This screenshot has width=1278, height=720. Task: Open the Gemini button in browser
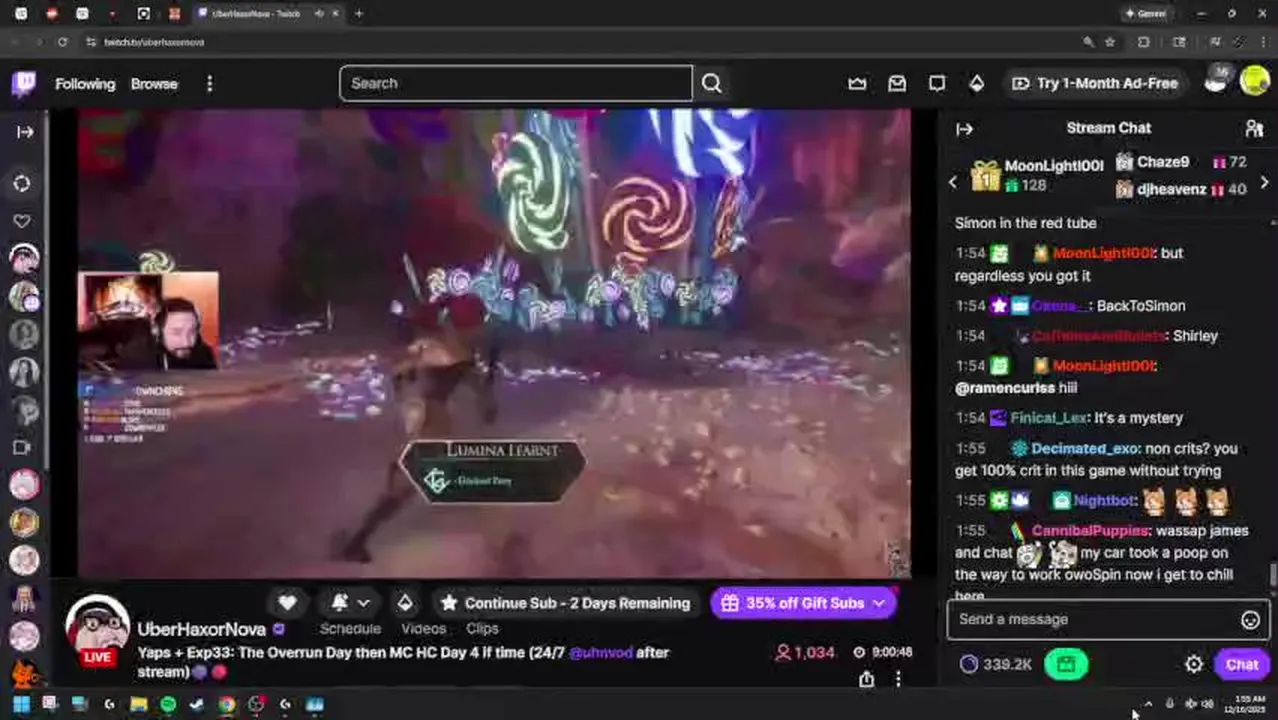pyautogui.click(x=1146, y=14)
